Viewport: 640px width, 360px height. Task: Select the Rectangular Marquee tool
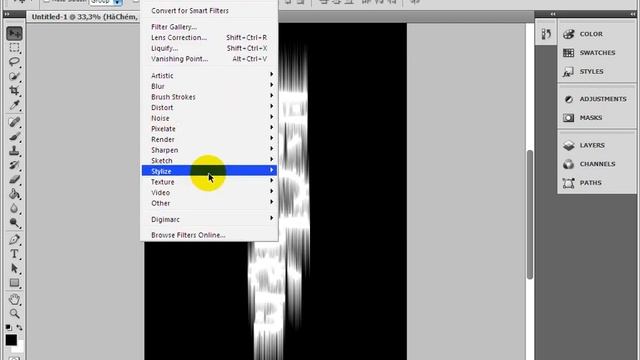tap(14, 48)
